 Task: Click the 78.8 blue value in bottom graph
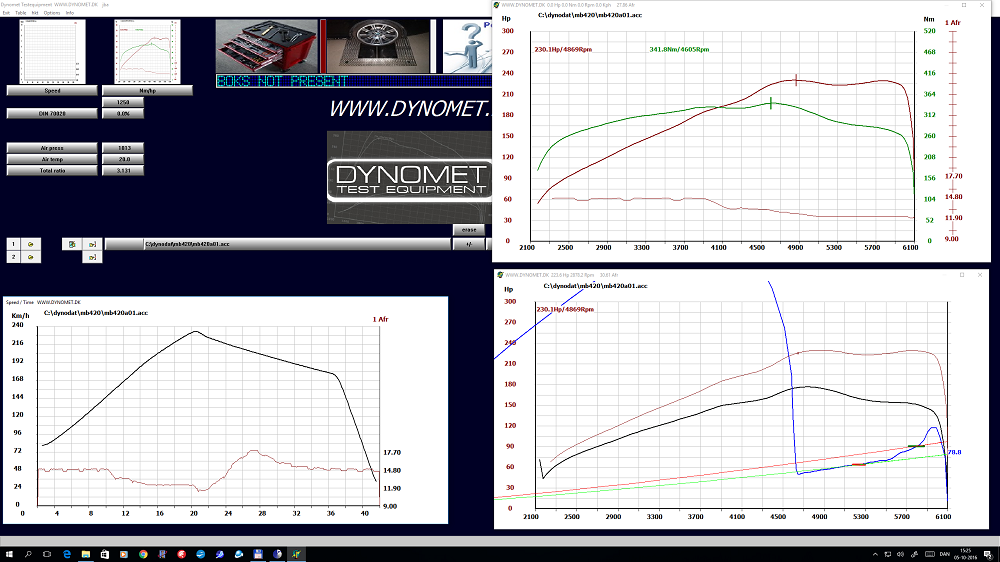click(955, 452)
